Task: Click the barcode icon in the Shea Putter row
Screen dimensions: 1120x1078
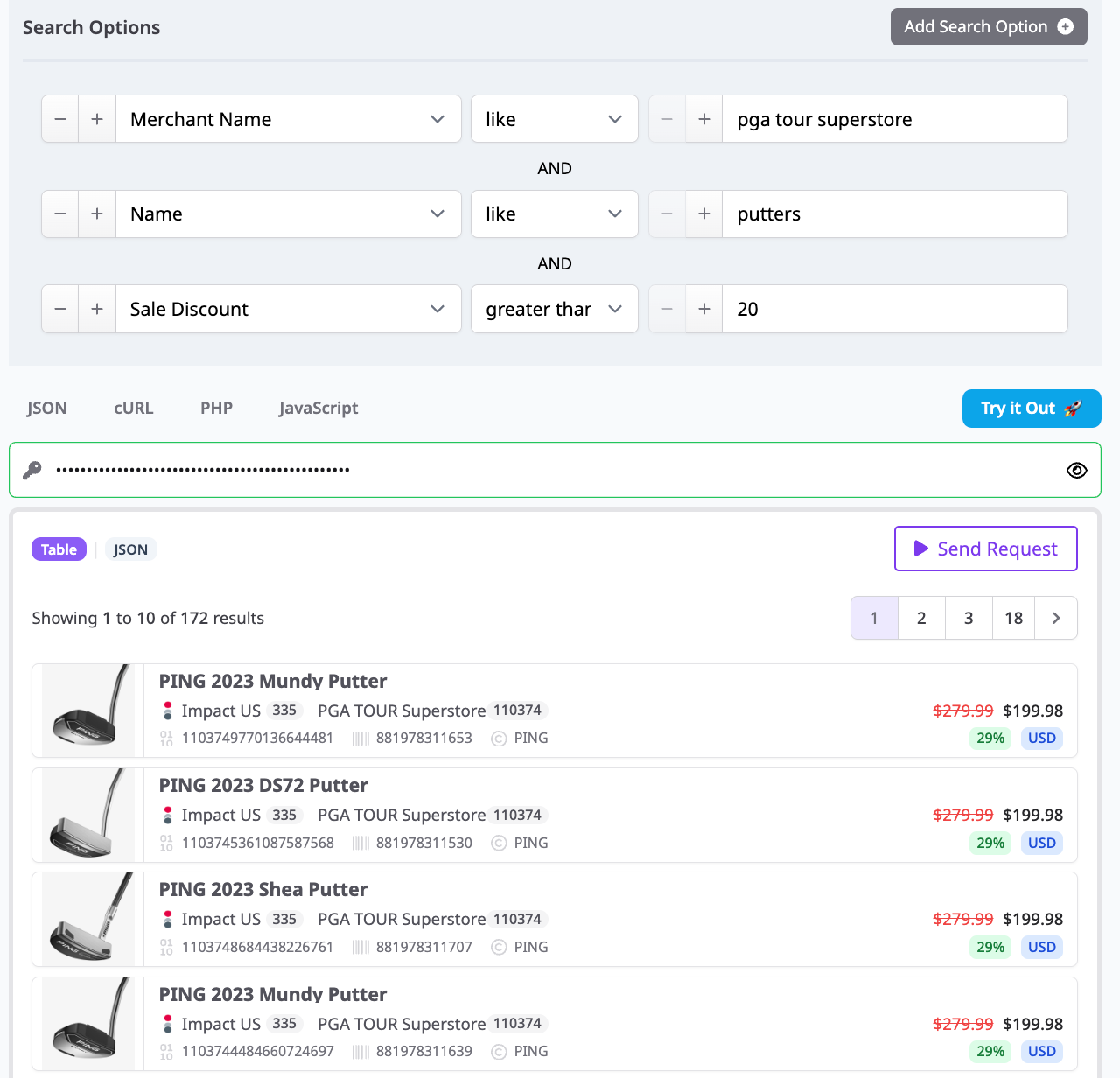Action: tap(360, 947)
